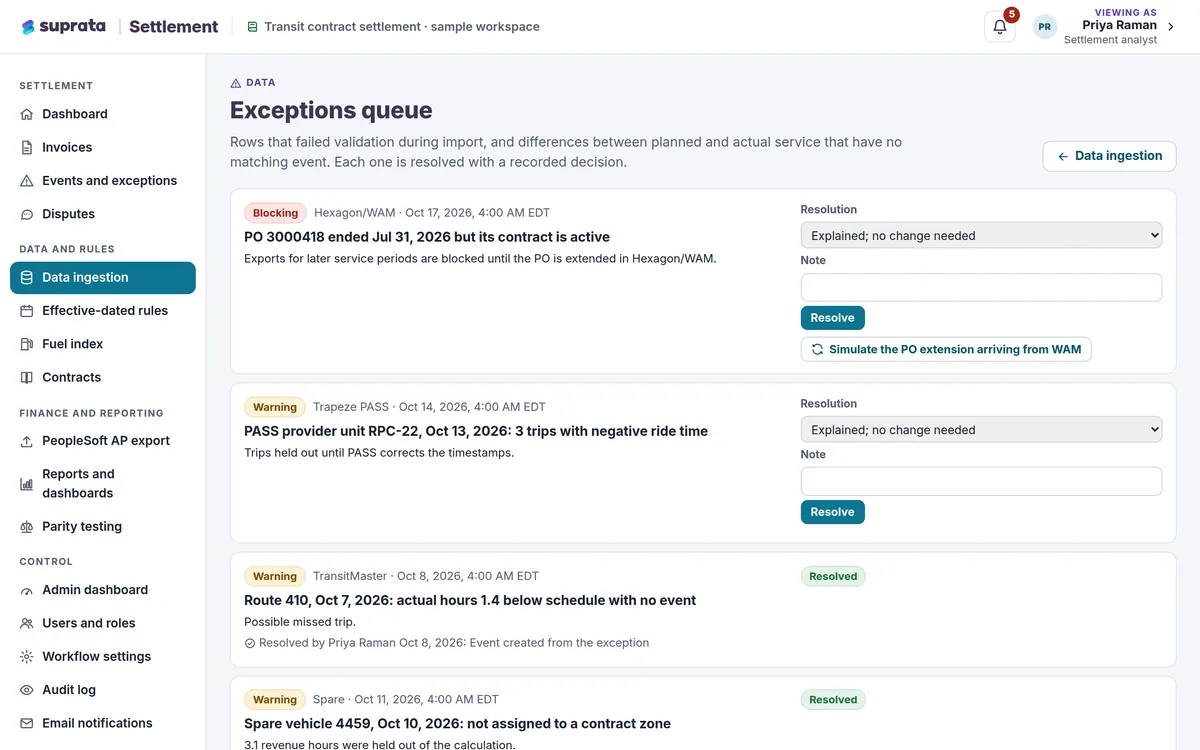Open Parity testing page
This screenshot has width=1200, height=750.
[x=103, y=527]
